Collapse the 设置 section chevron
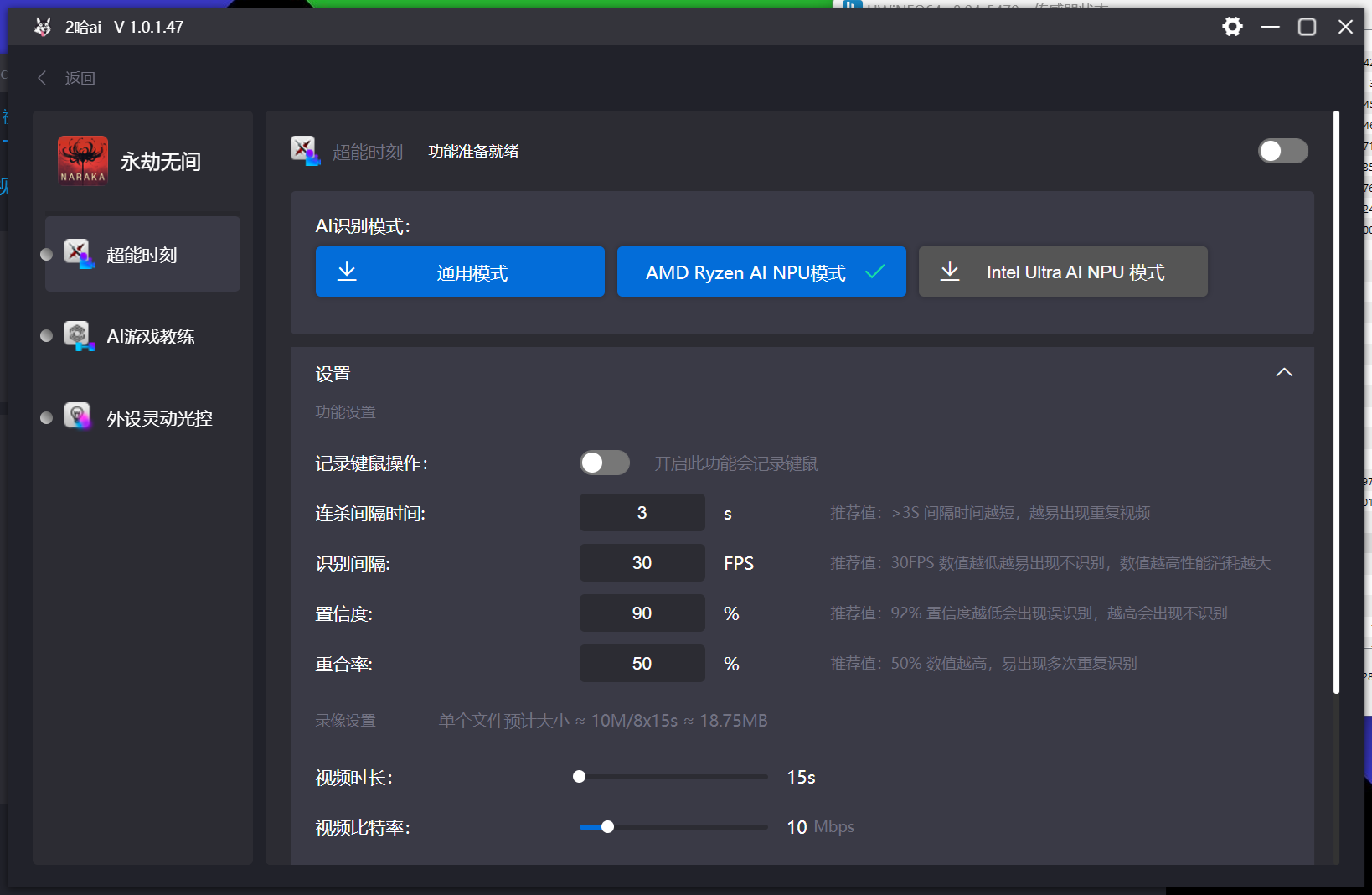This screenshot has height=895, width=1372. [x=1283, y=372]
